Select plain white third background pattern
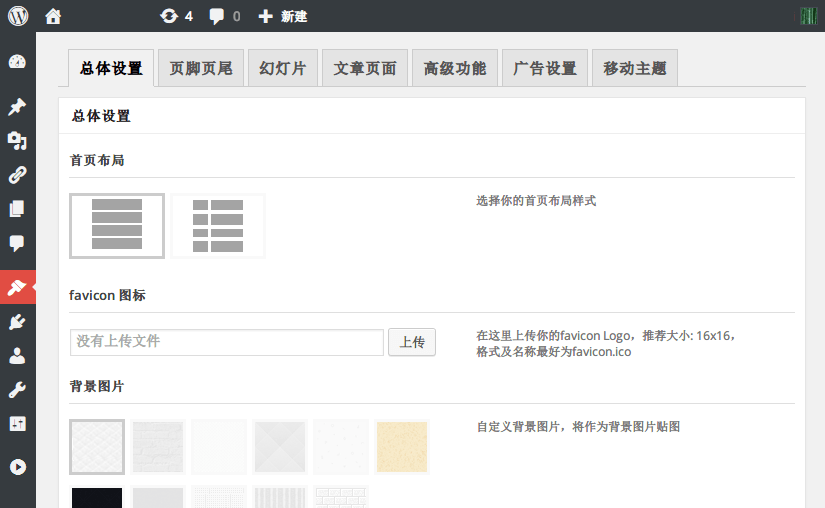 219,447
